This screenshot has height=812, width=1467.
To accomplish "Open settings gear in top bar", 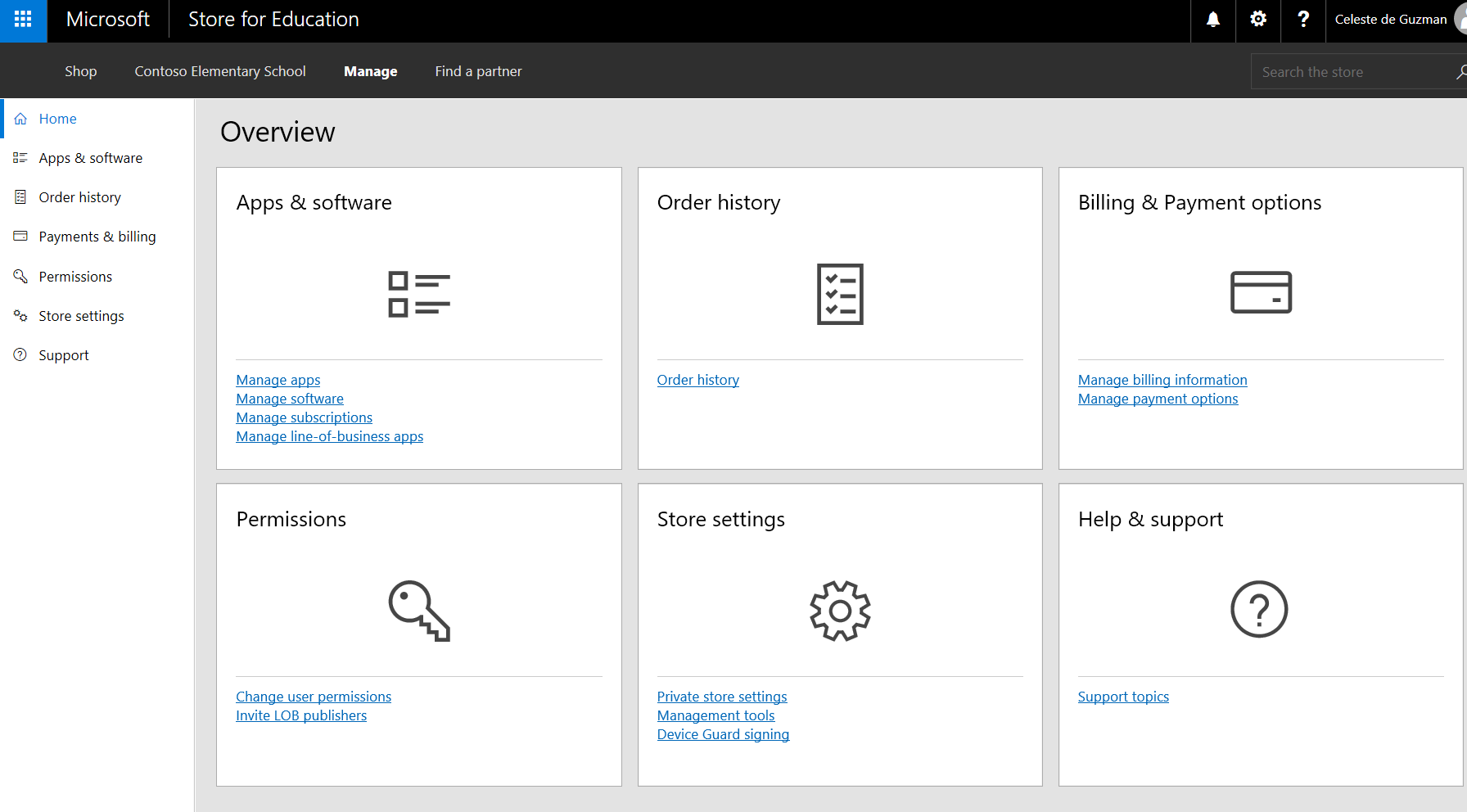I will [x=1257, y=20].
